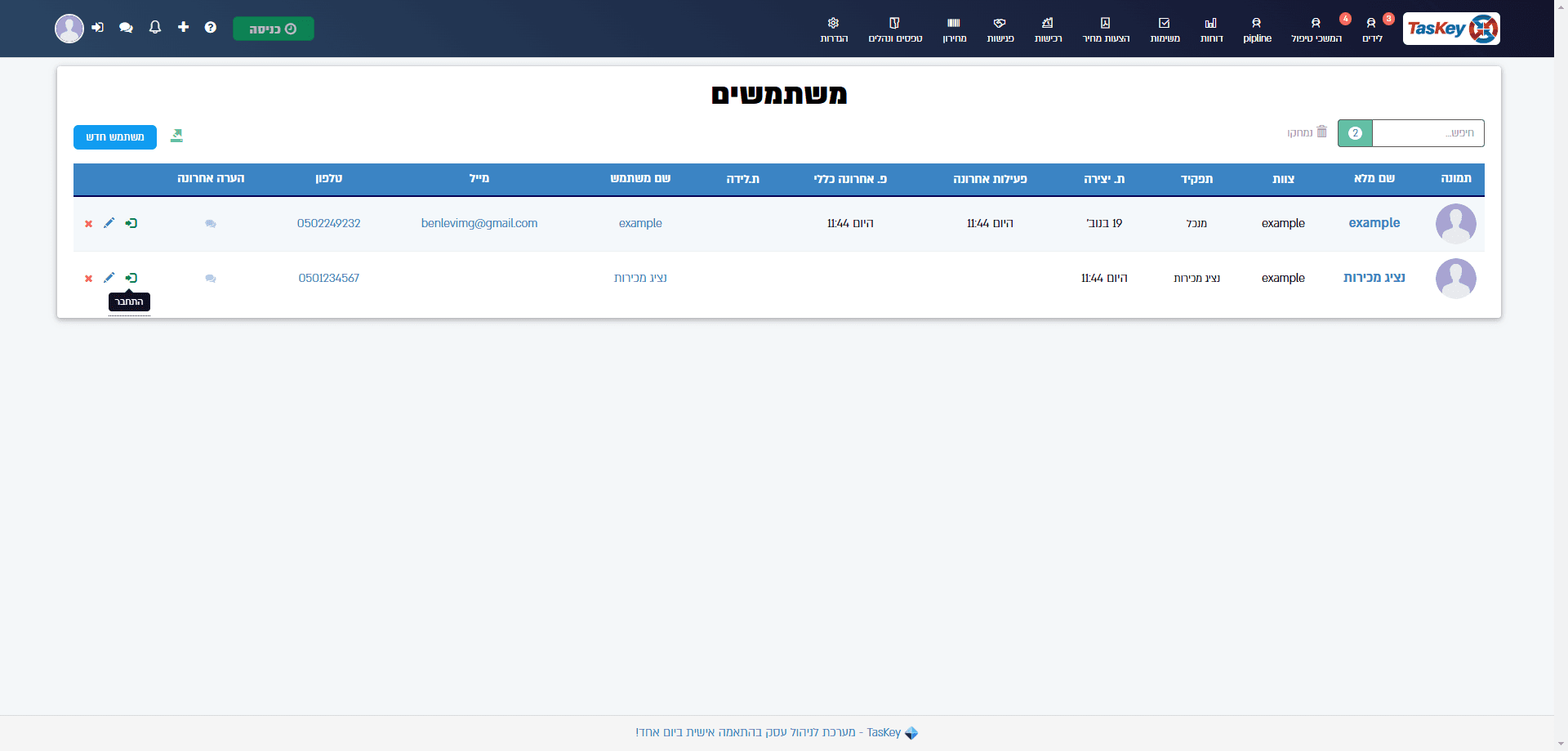Show deleted users (נמחקו) trash toggle
The width and height of the screenshot is (1568, 751).
point(1307,132)
